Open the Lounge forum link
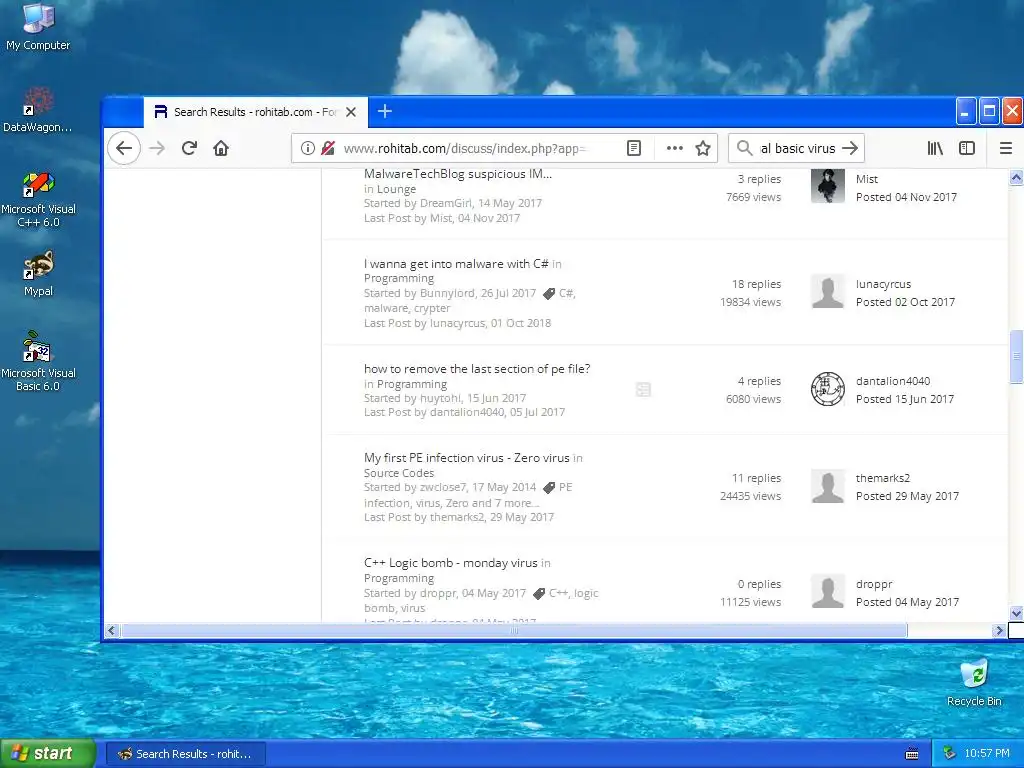1024x768 pixels. pos(396,189)
